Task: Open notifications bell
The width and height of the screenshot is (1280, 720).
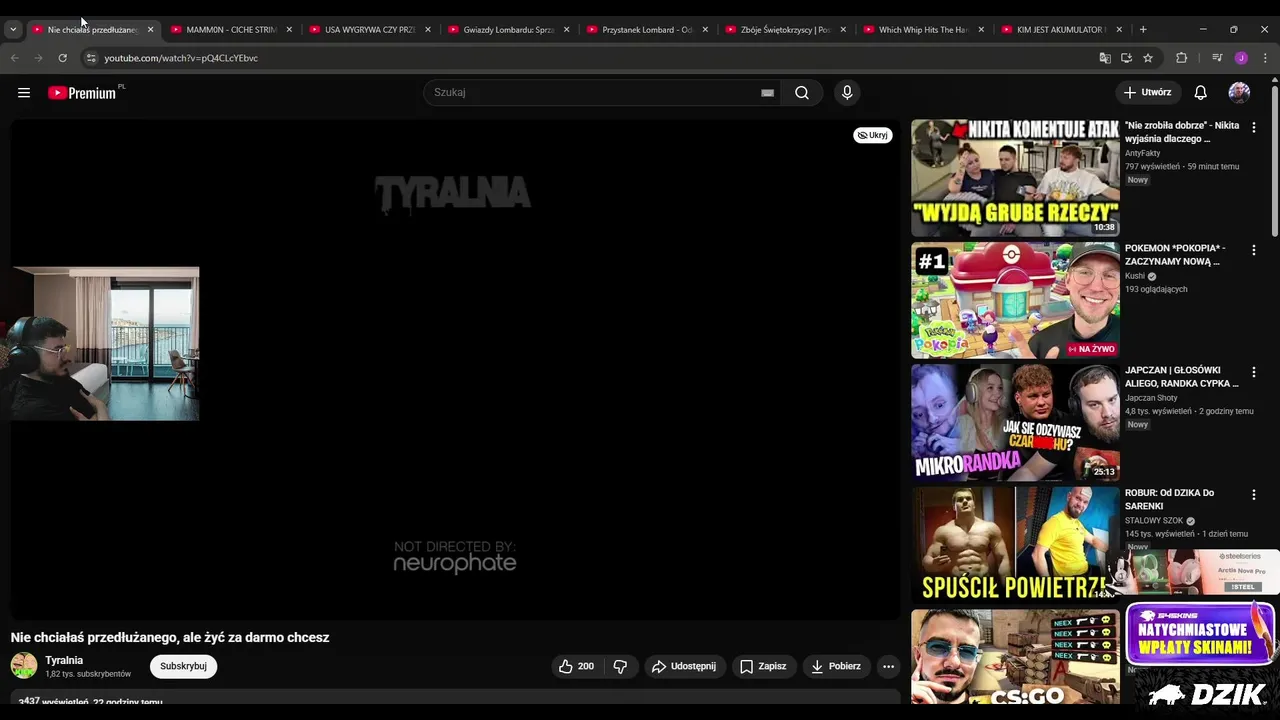Action: click(1200, 93)
